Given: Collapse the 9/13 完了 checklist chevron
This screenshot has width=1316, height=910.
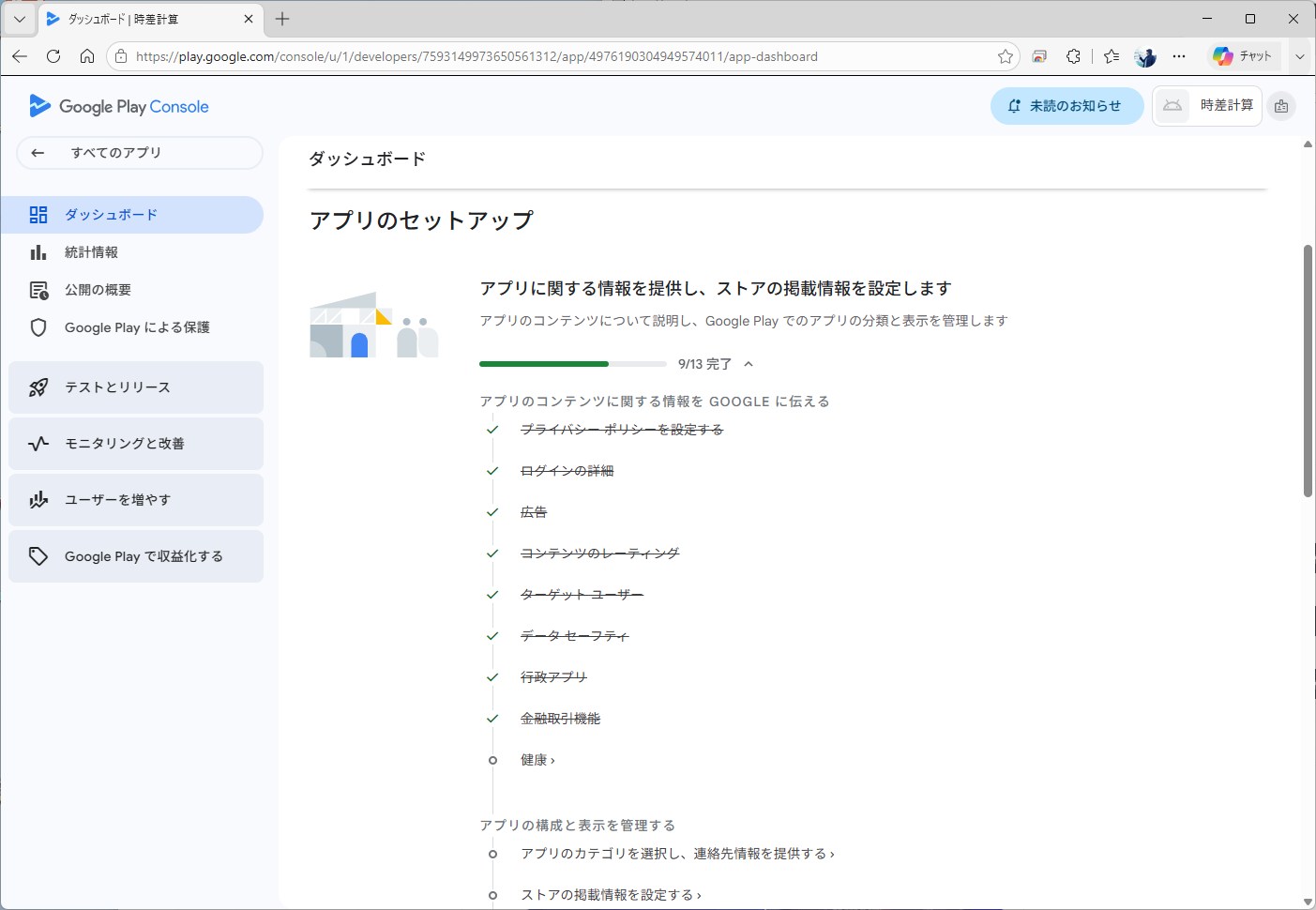Looking at the screenshot, I should 749,364.
